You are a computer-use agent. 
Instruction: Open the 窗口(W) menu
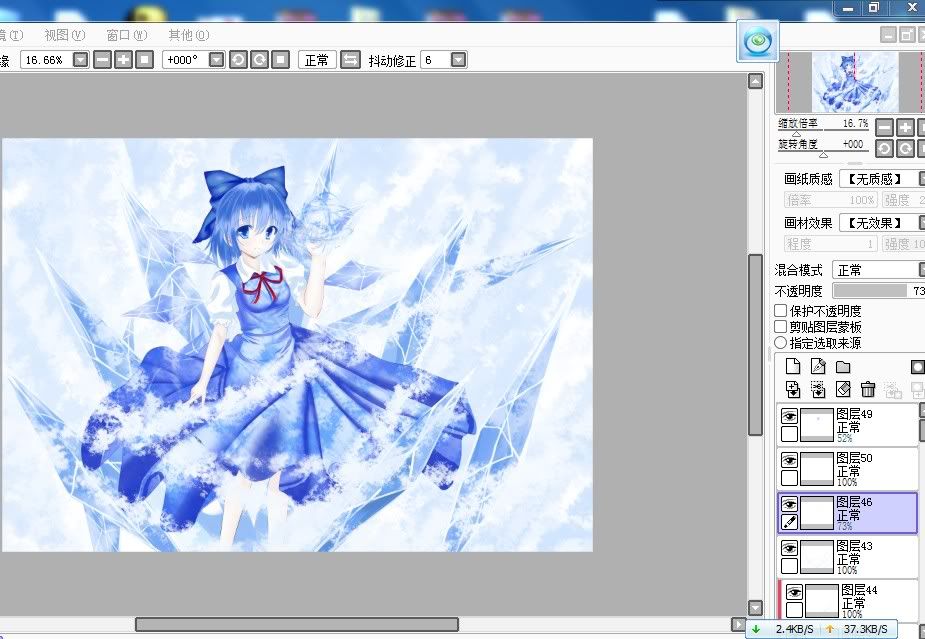pos(127,35)
